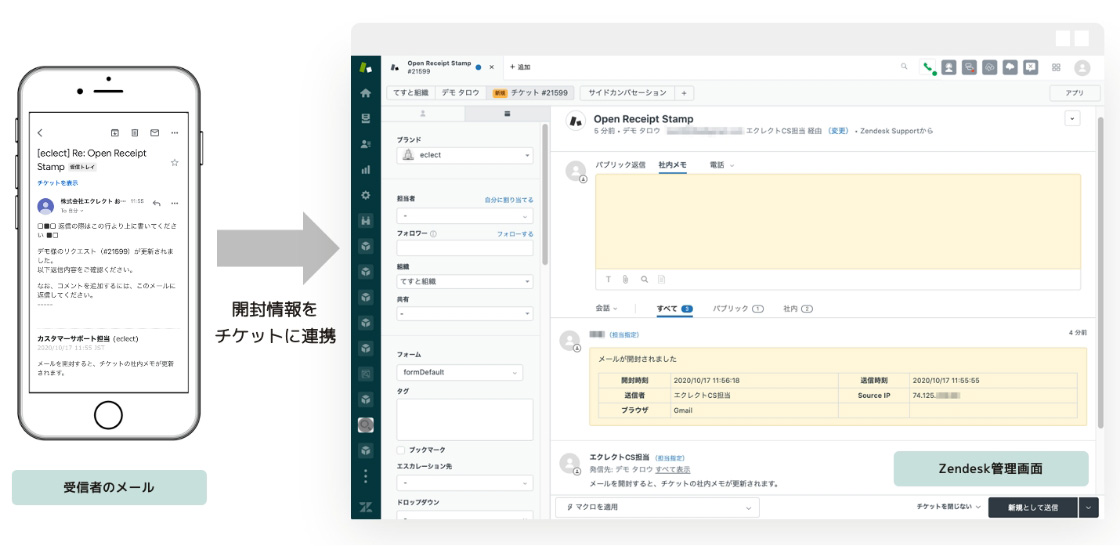Close the Open Receipt Stamp tab
The image size is (1120, 546).
(x=491, y=67)
